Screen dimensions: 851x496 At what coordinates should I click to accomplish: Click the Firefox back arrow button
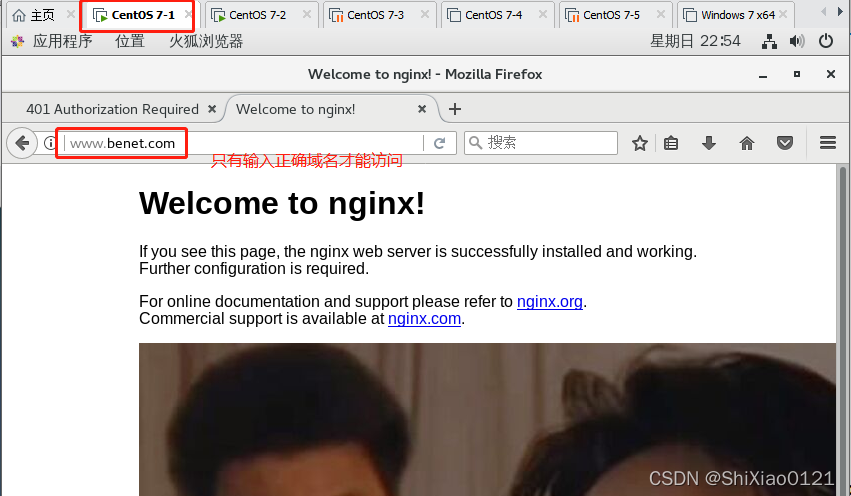pyautogui.click(x=22, y=143)
